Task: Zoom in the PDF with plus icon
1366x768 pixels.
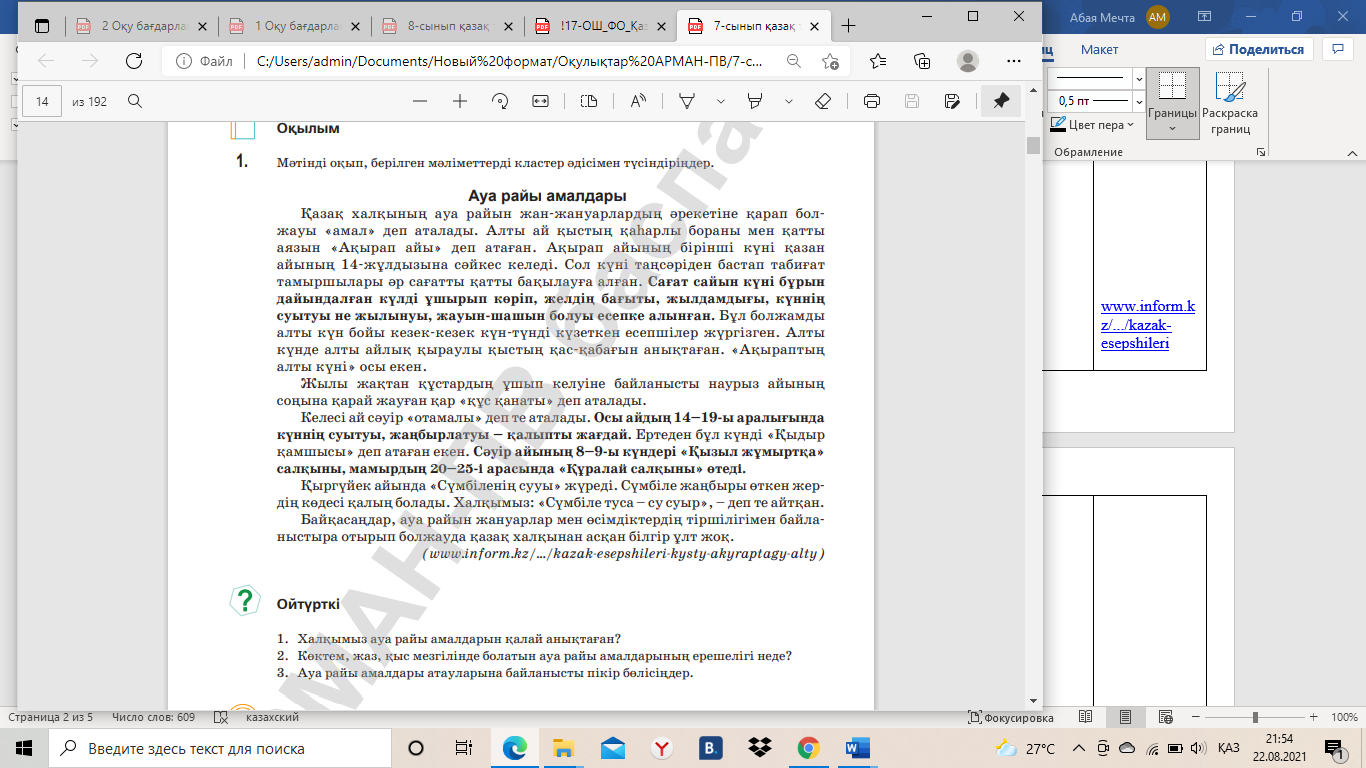Action: pos(460,101)
